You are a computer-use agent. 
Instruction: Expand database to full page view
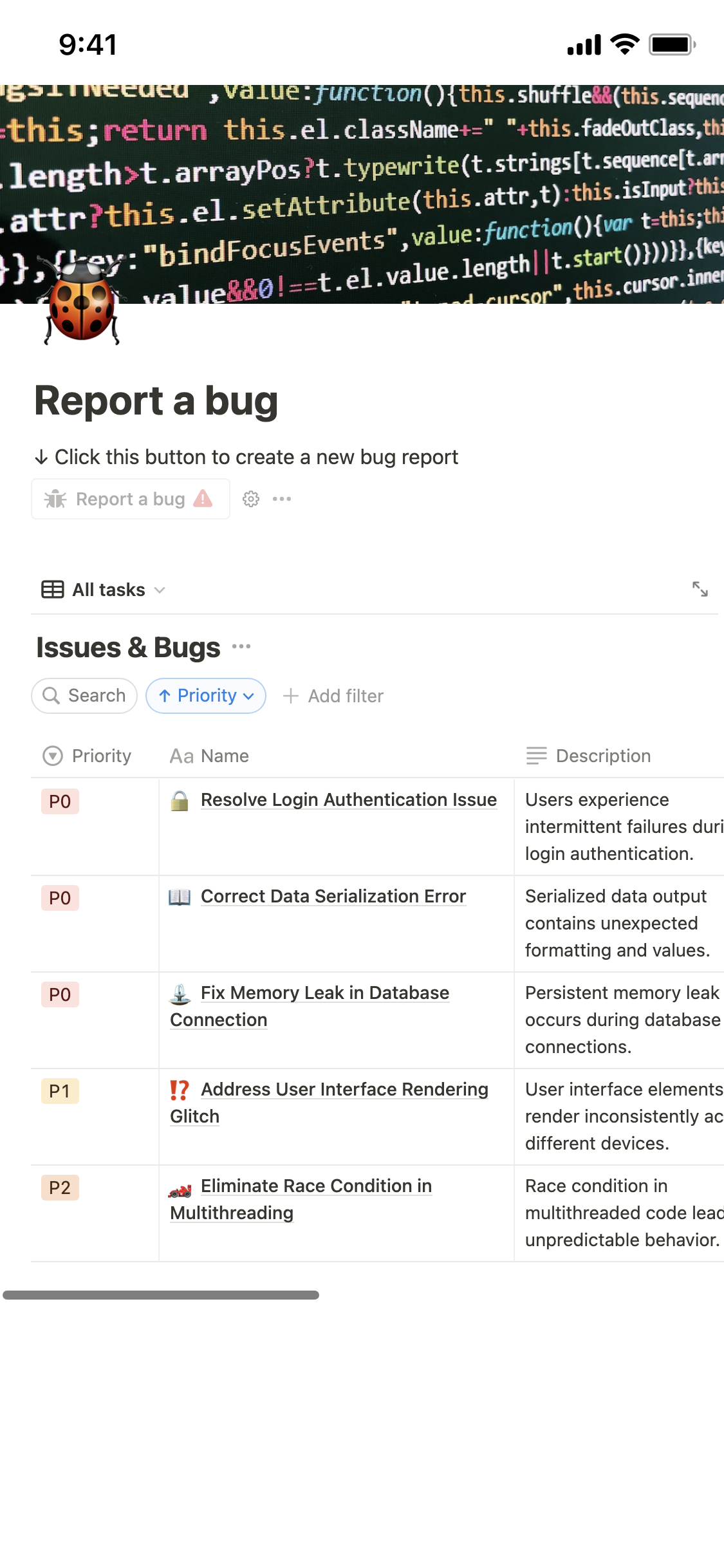click(x=700, y=589)
